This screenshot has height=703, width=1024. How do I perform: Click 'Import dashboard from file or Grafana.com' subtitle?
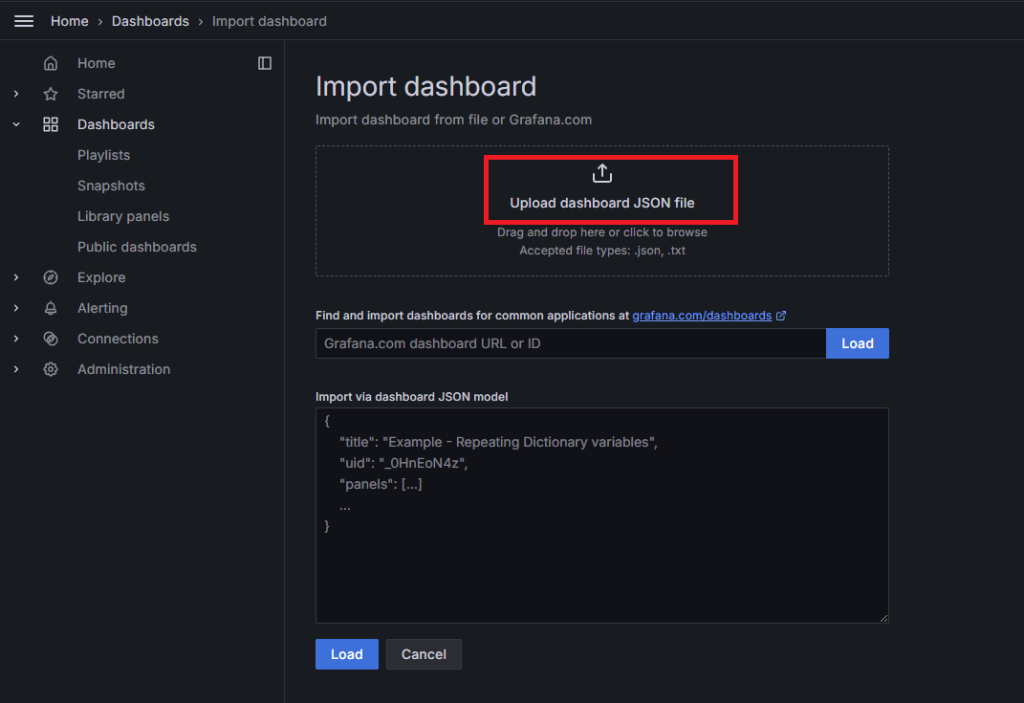(x=453, y=120)
